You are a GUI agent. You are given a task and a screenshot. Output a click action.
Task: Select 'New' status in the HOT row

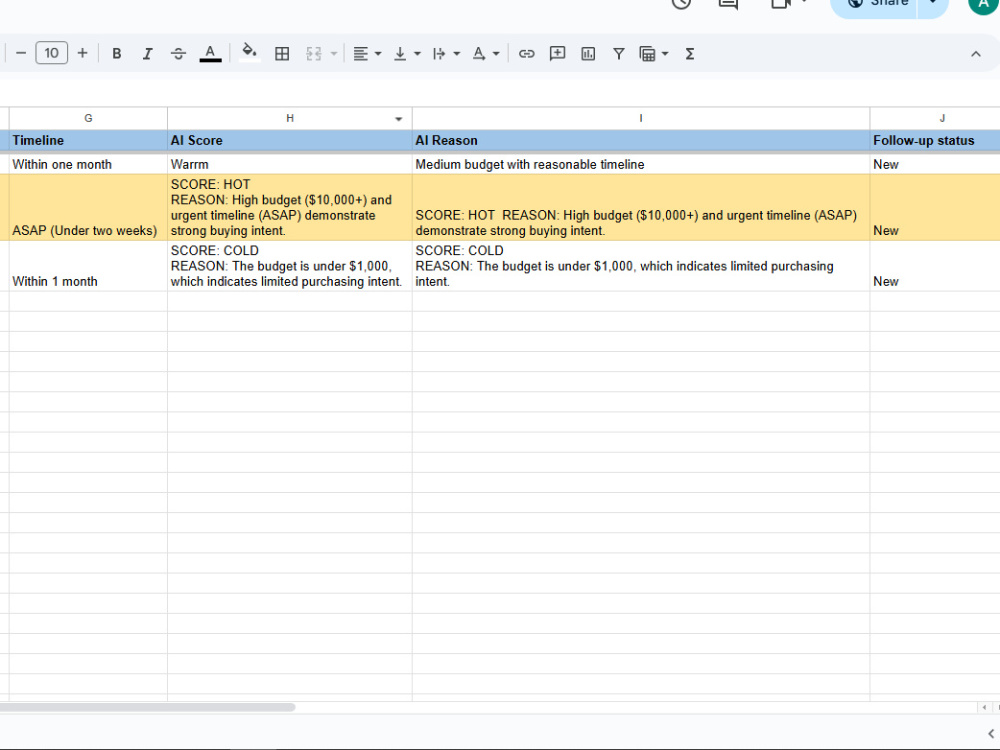coord(935,207)
